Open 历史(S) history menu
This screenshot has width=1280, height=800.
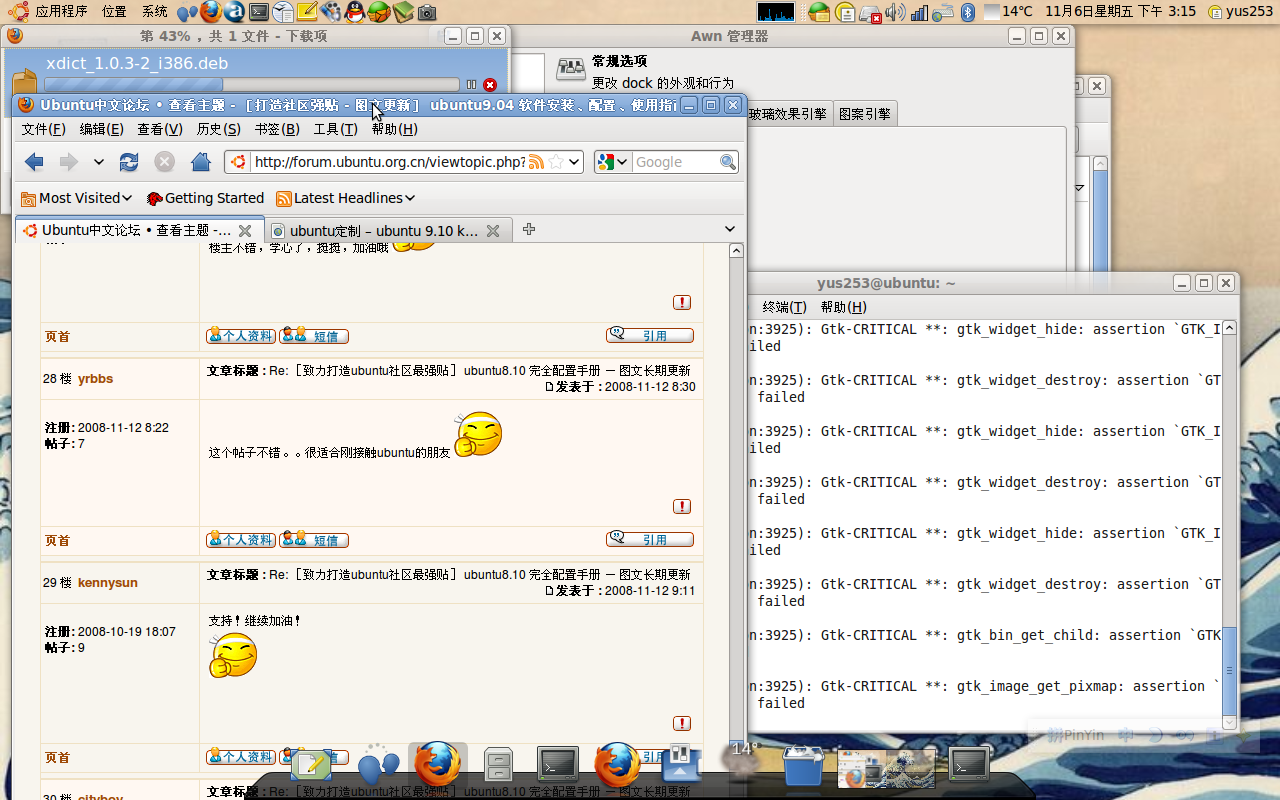[x=218, y=129]
